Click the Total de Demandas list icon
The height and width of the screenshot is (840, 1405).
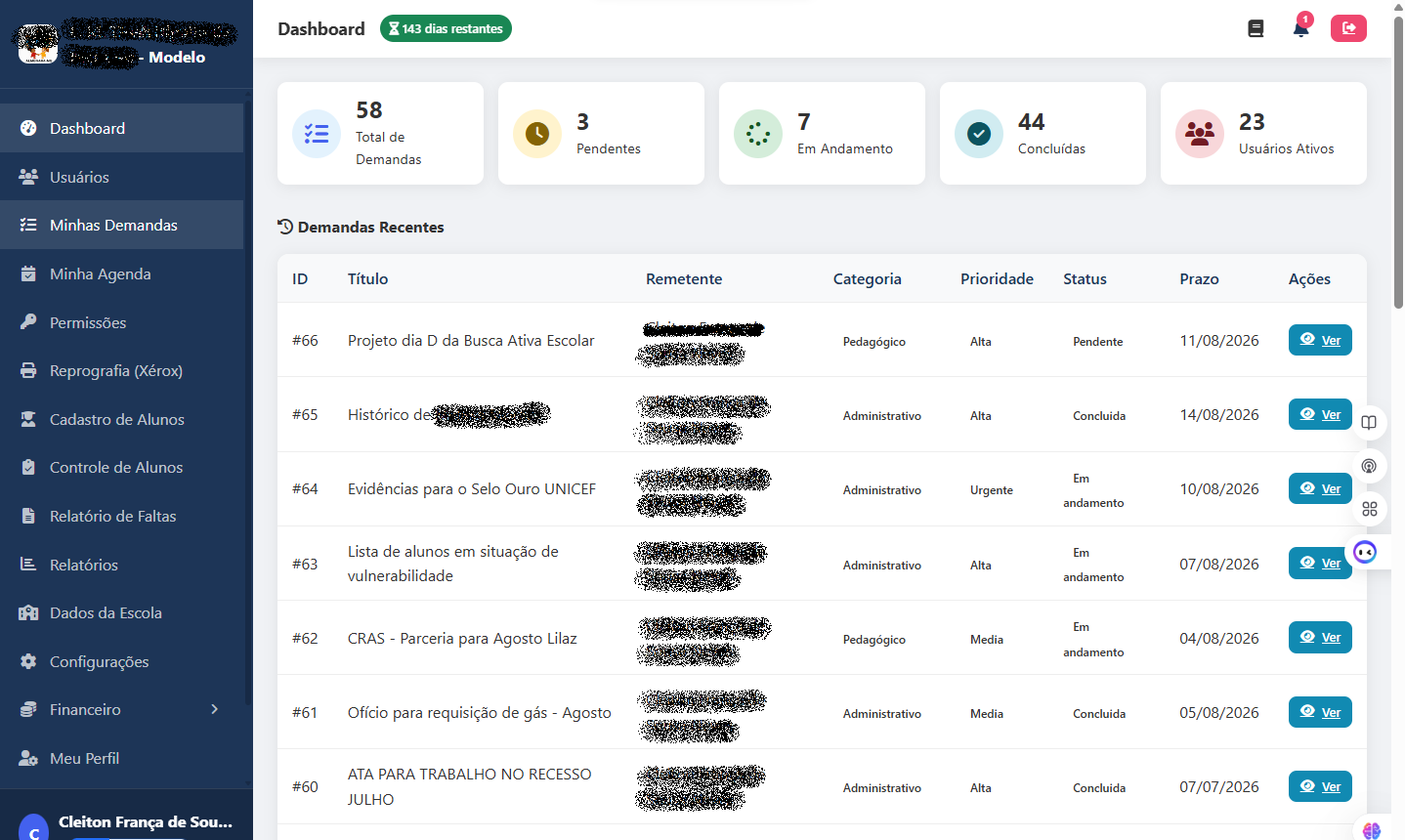pos(317,134)
